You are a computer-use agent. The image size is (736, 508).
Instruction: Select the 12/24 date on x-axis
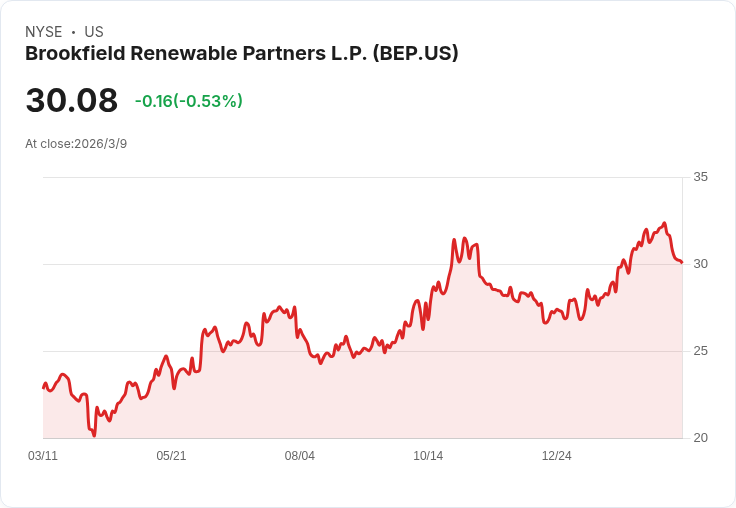[557, 456]
